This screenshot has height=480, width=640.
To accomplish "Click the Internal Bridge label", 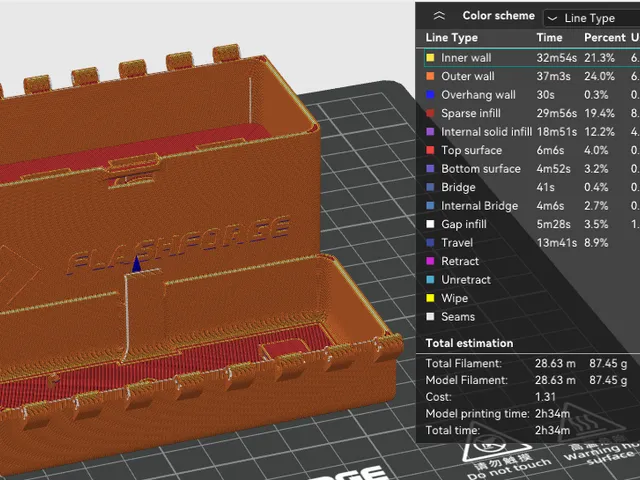I will pyautogui.click(x=480, y=206).
